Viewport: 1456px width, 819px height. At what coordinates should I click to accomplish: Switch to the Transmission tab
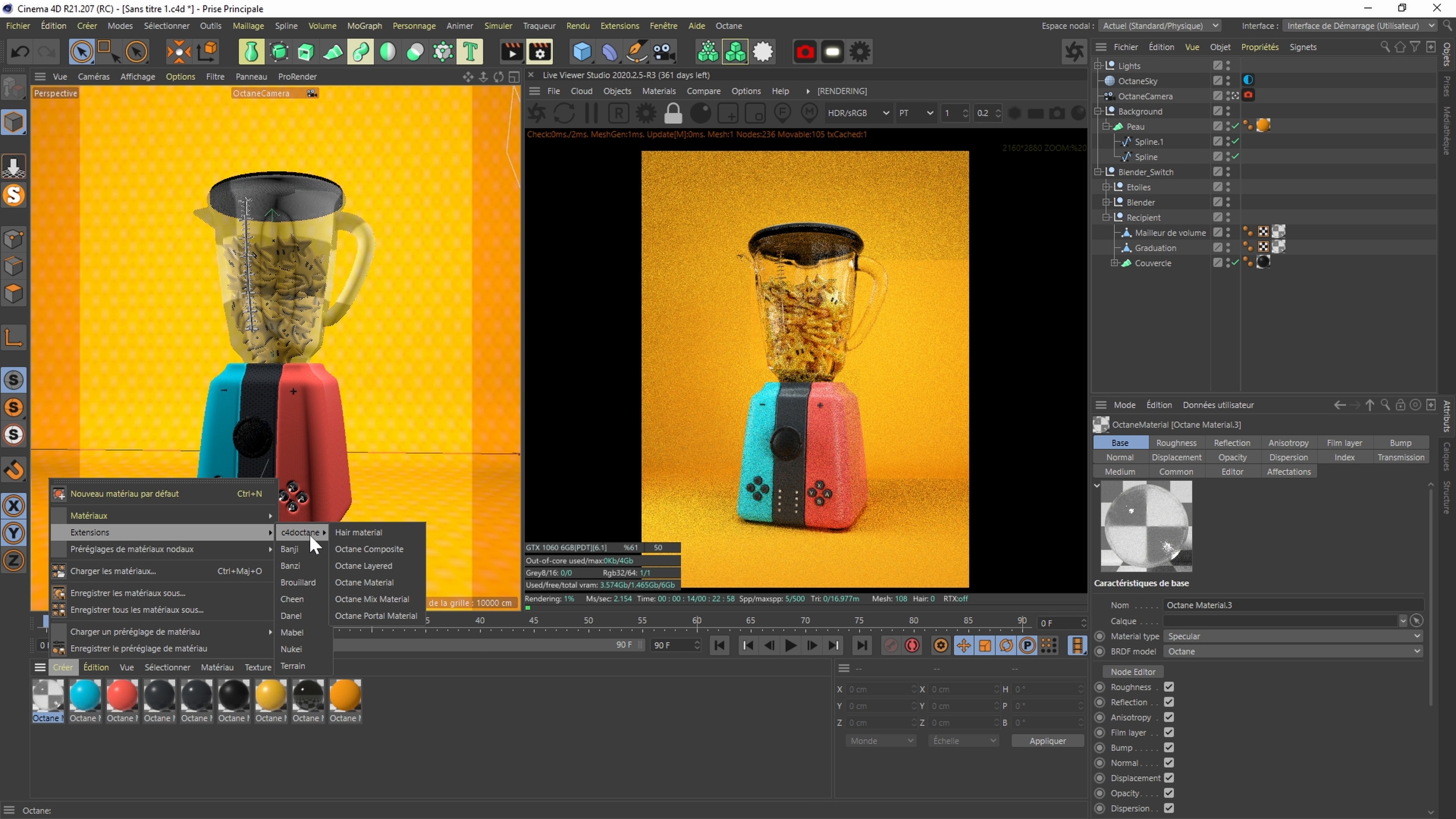(1401, 457)
